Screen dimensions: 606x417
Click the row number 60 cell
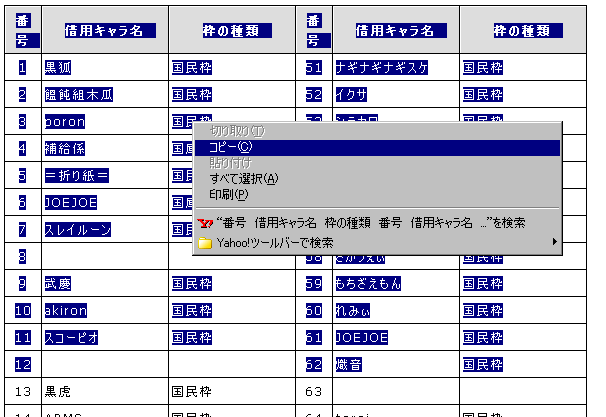[x=314, y=311]
